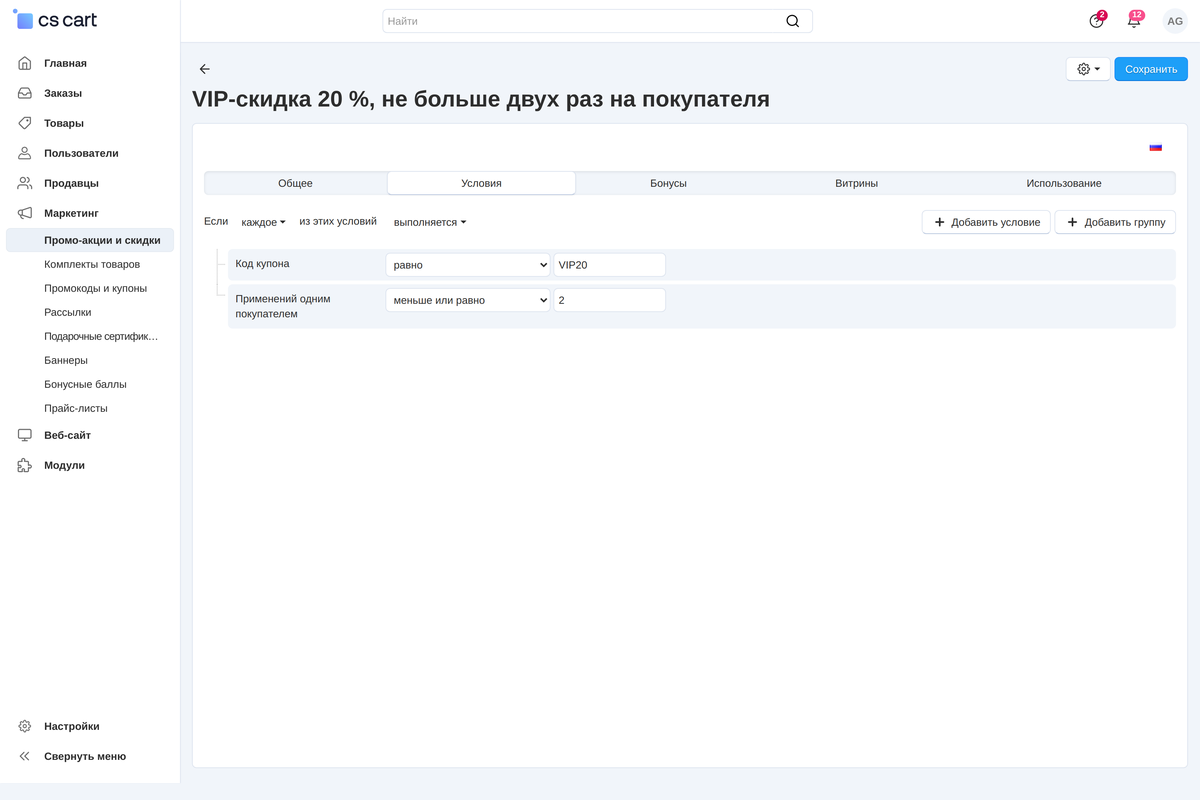This screenshot has height=800, width=1200.
Task: Open the notifications bell icon
Action: click(1134, 21)
